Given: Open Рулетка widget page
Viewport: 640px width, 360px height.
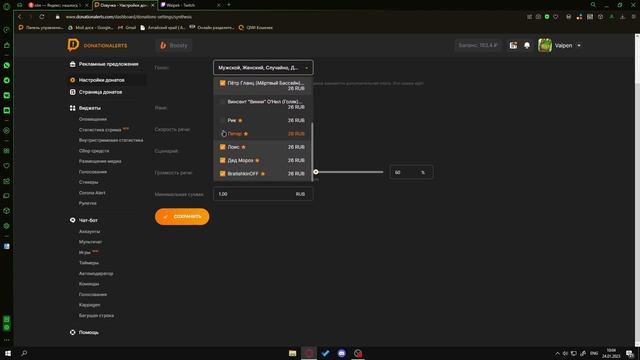Looking at the screenshot, I should [87, 203].
